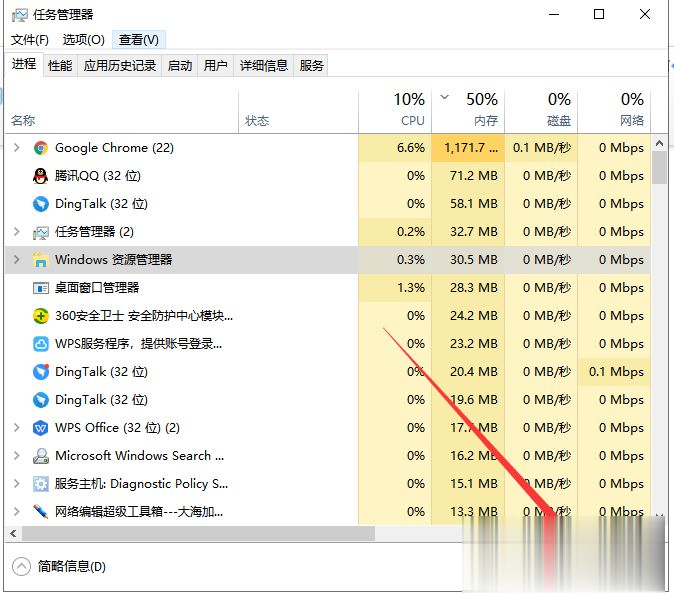Click the Google Chrome process icon
Screen dimensions: 674x600
click(41, 148)
